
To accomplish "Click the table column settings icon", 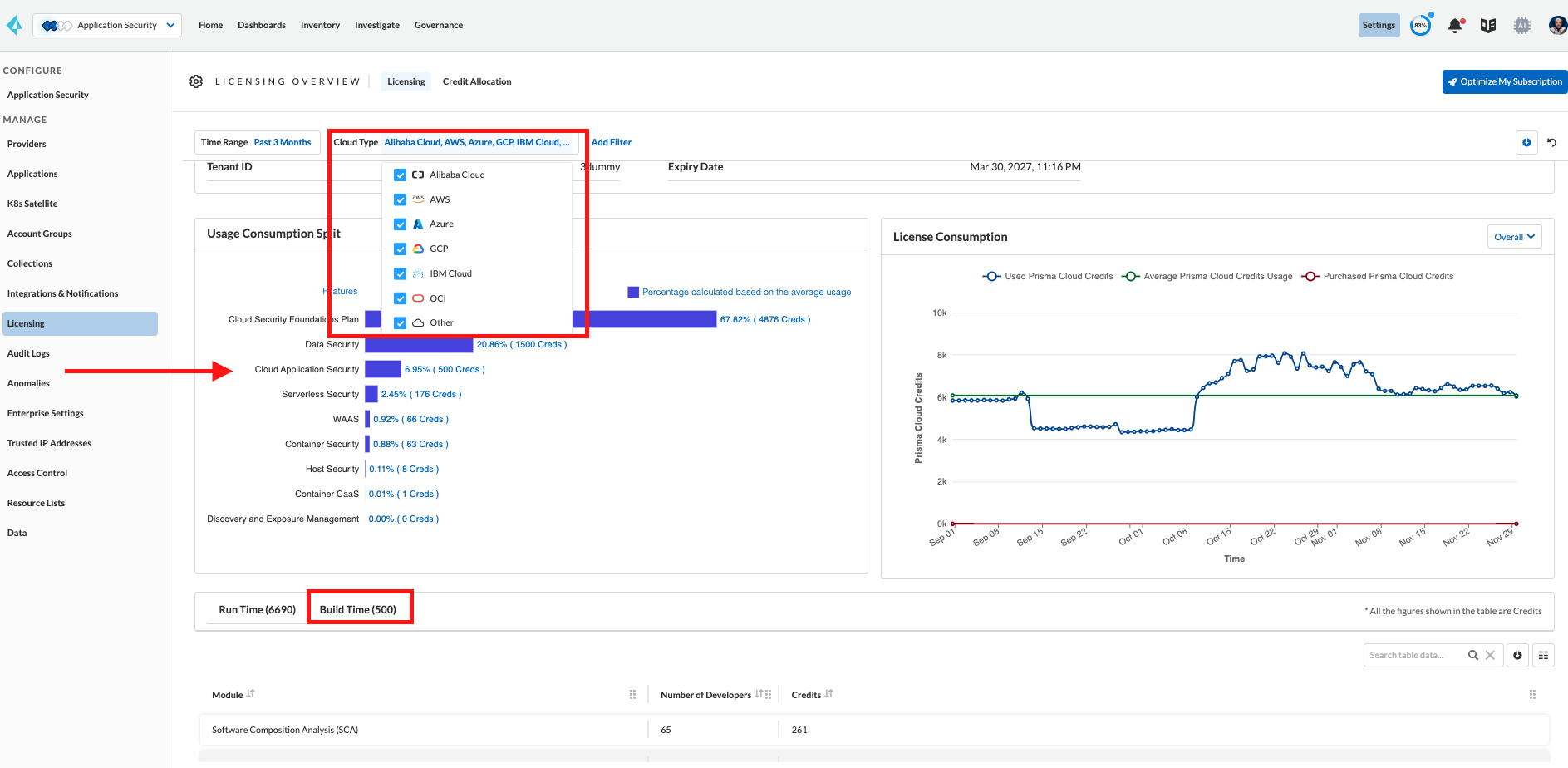I will [x=1543, y=656].
